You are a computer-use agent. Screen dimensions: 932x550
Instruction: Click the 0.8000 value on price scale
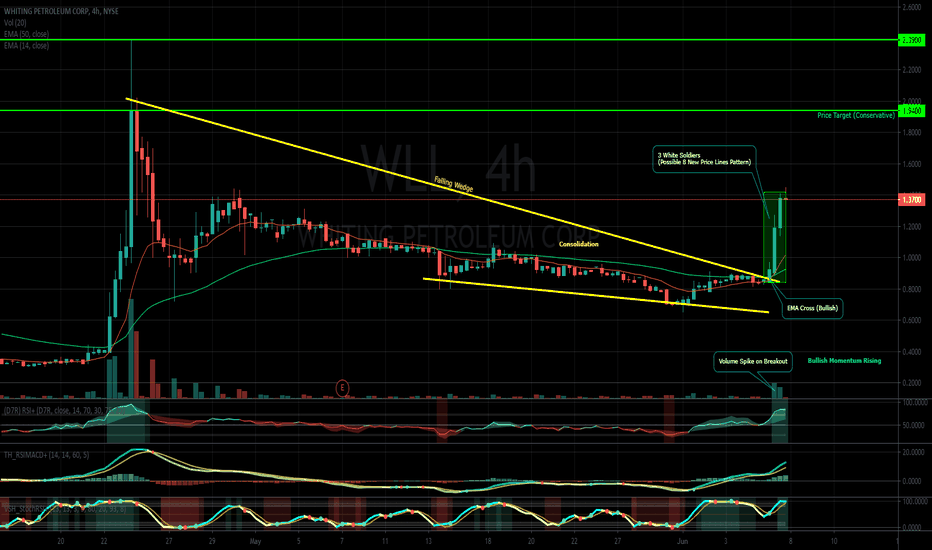click(x=912, y=289)
